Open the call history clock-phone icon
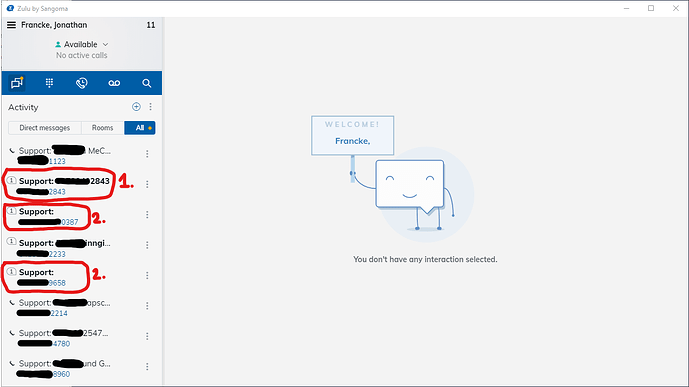Image resolution: width=689 pixels, height=387 pixels. click(x=82, y=83)
